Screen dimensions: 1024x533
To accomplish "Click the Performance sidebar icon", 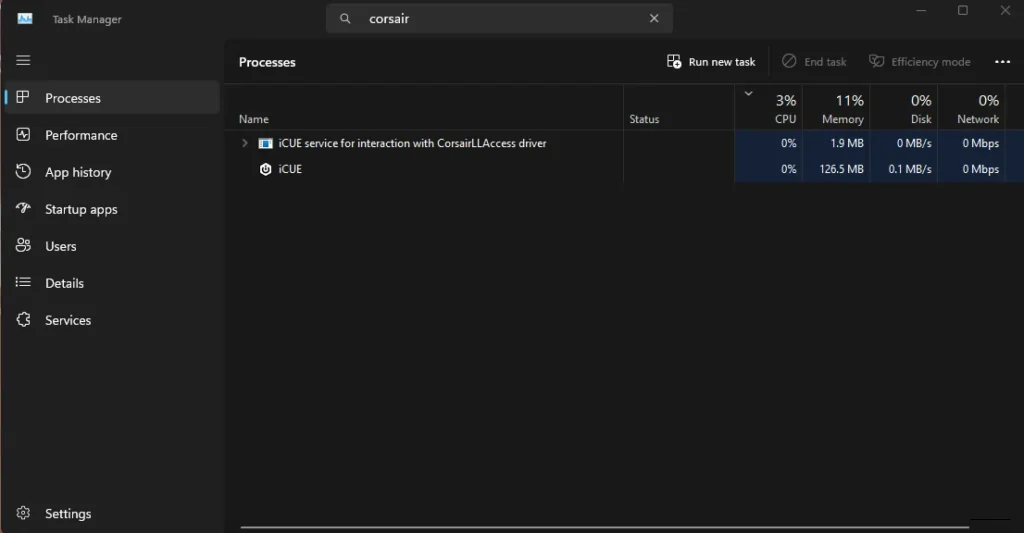I will (x=23, y=135).
